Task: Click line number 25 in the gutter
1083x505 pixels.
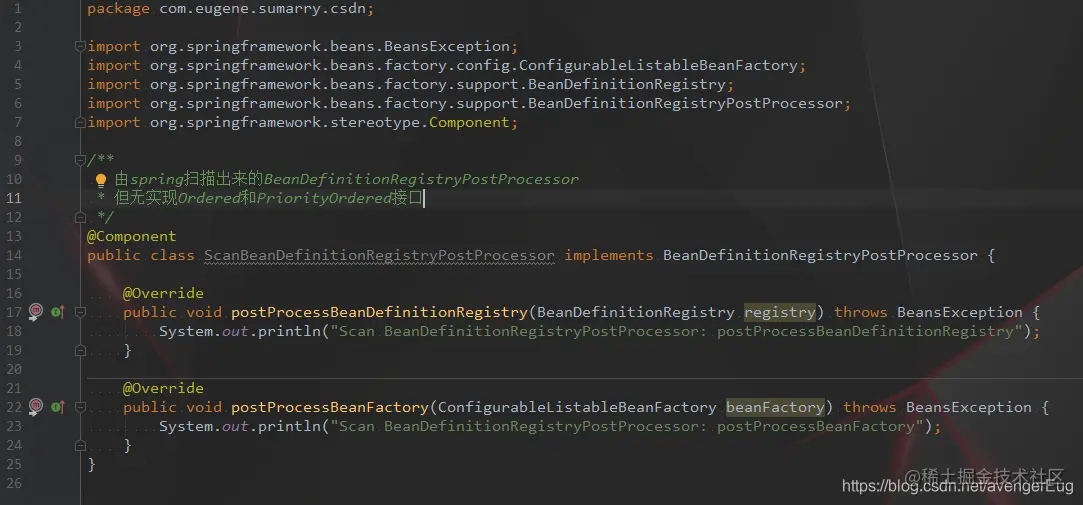Action: (x=14, y=464)
